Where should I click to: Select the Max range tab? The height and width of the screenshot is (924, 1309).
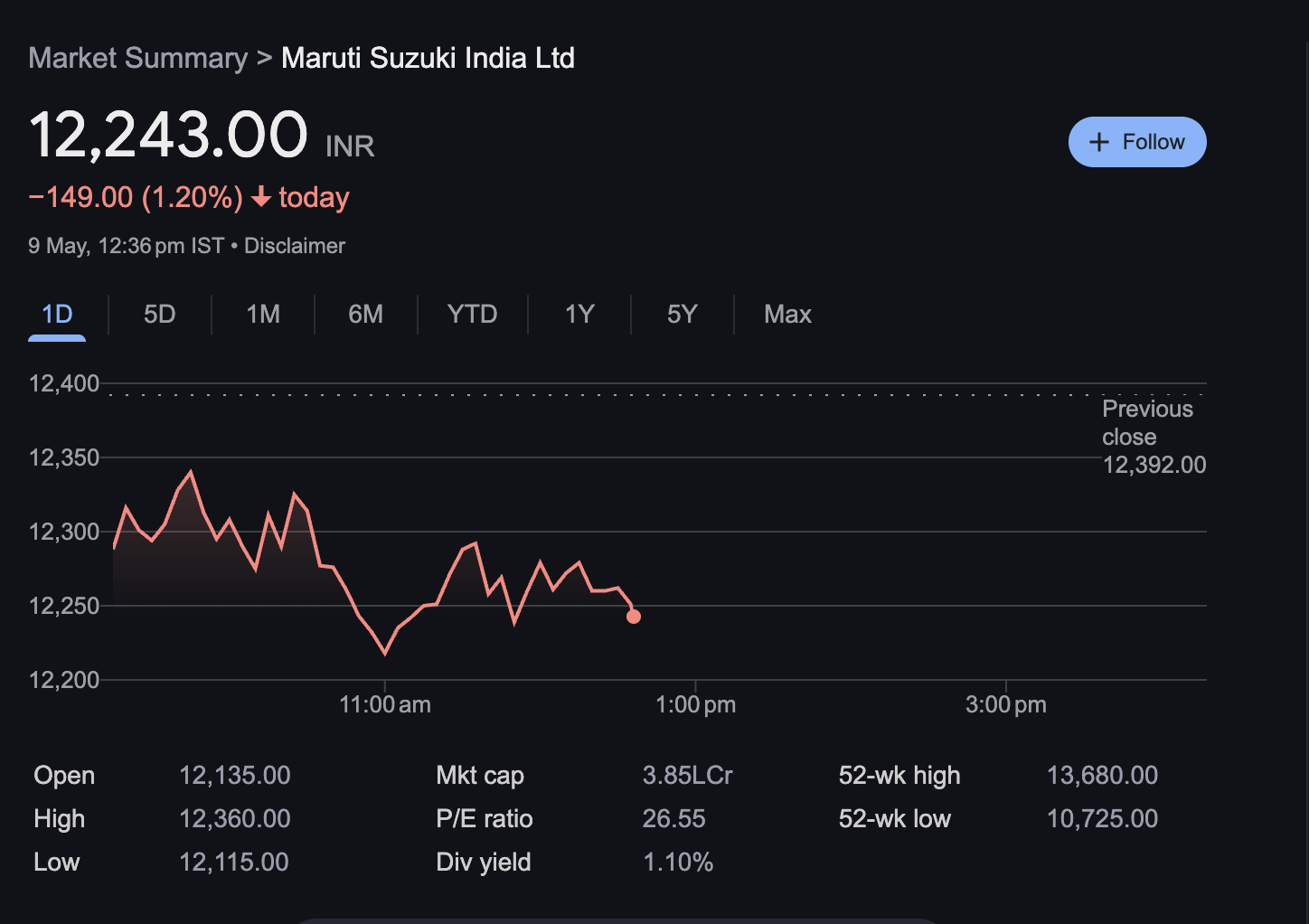(787, 315)
